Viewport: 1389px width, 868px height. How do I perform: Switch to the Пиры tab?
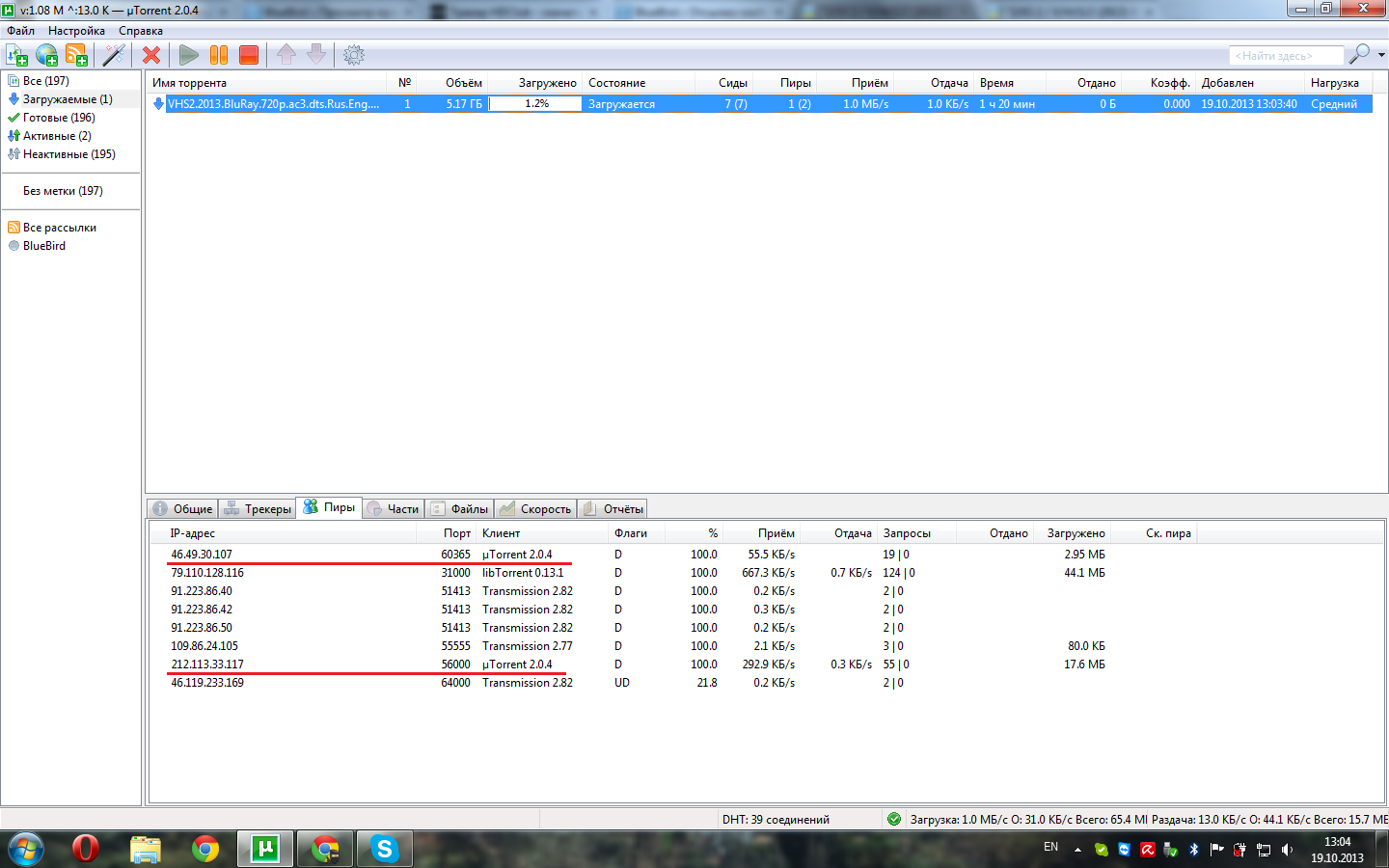tap(329, 507)
